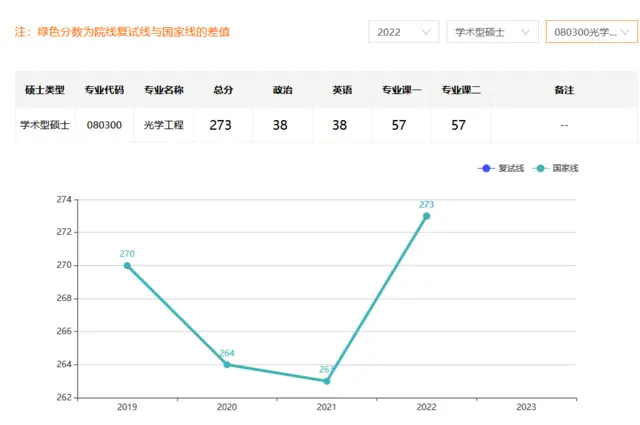Toggle the 复试线 legend series

[501, 168]
